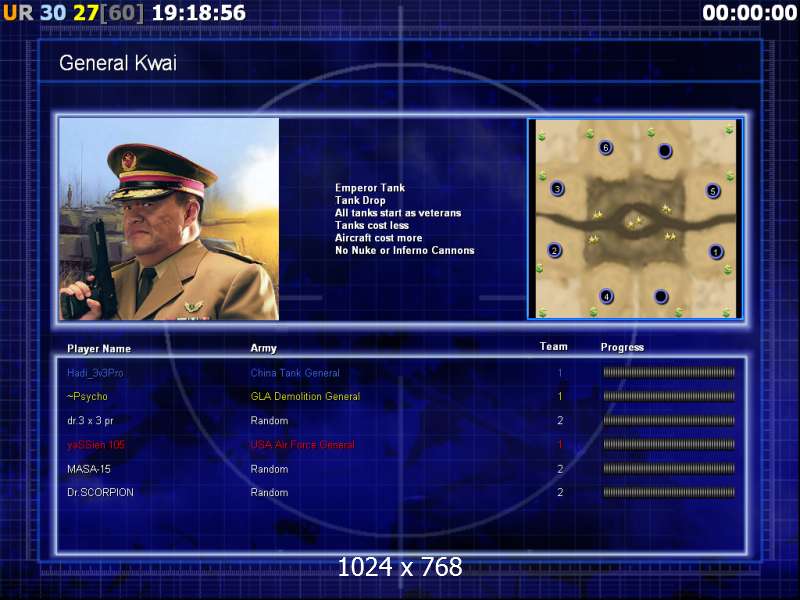The image size is (800, 600).
Task: Select start position 1 on the minimap
Action: click(x=716, y=252)
